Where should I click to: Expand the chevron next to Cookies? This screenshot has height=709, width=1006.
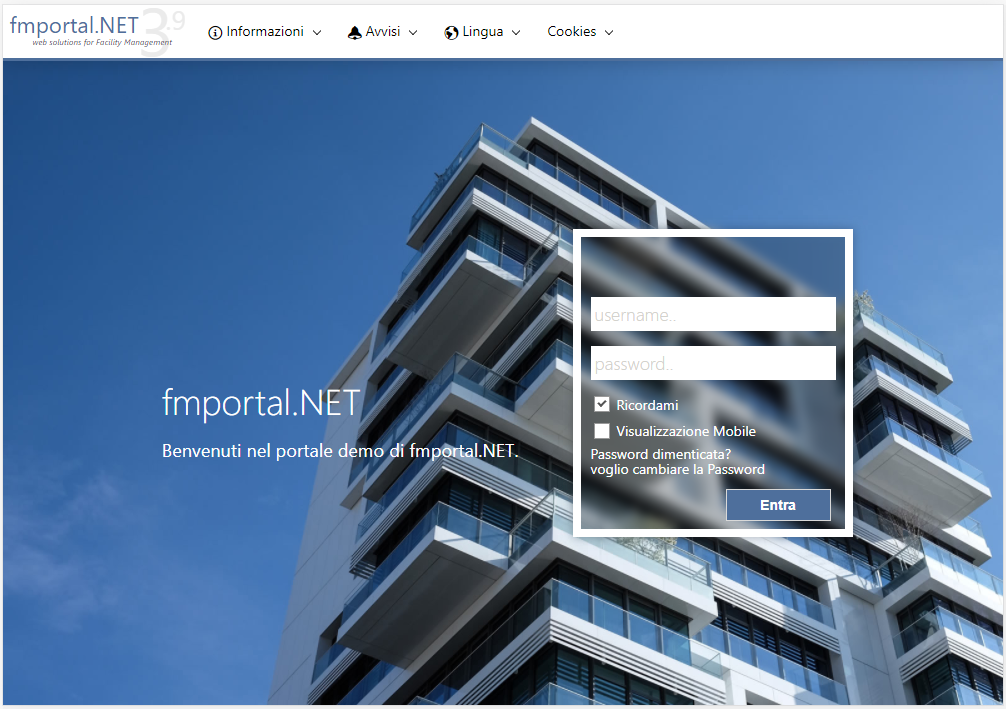pyautogui.click(x=609, y=33)
